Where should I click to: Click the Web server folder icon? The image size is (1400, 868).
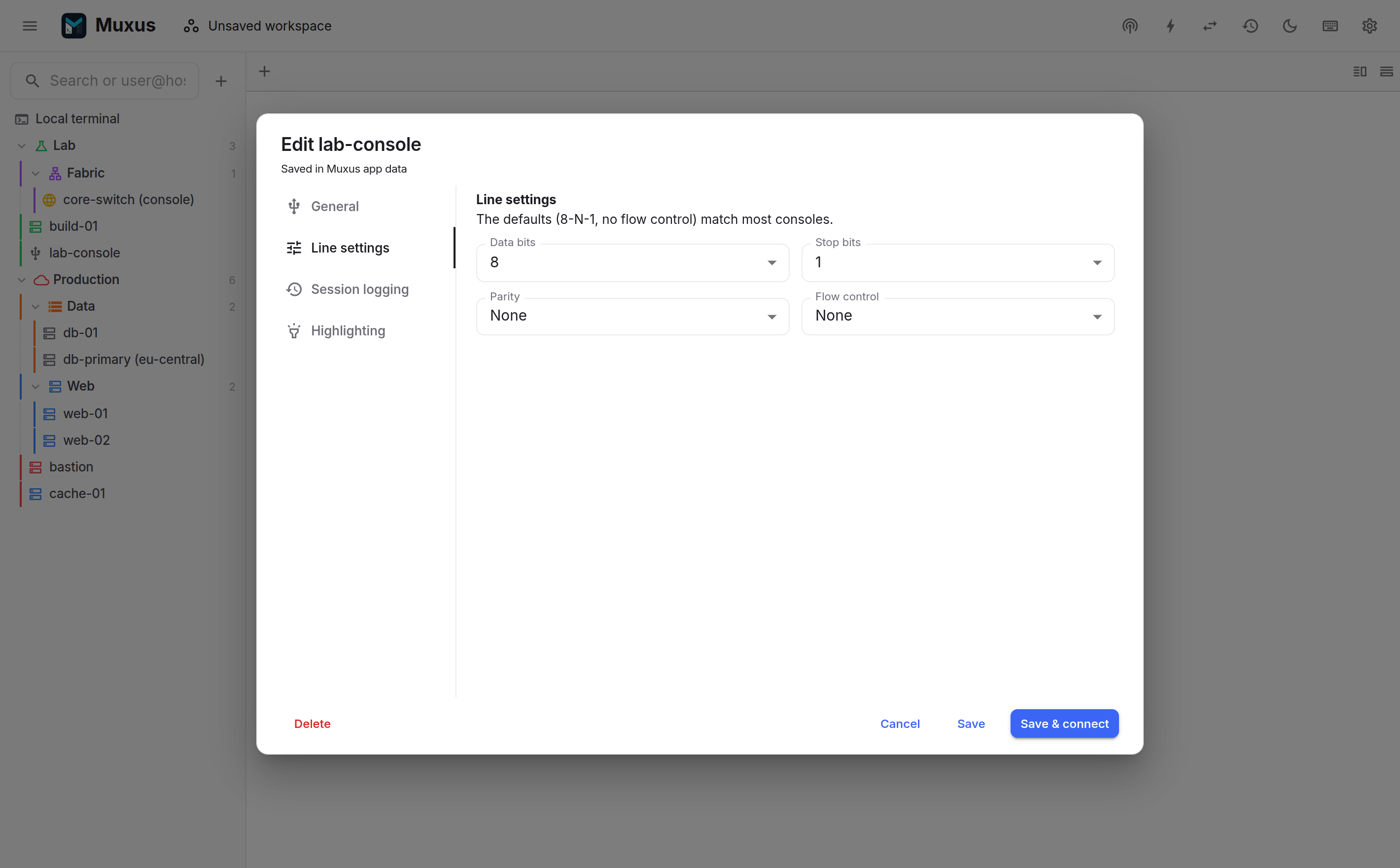pyautogui.click(x=55, y=386)
